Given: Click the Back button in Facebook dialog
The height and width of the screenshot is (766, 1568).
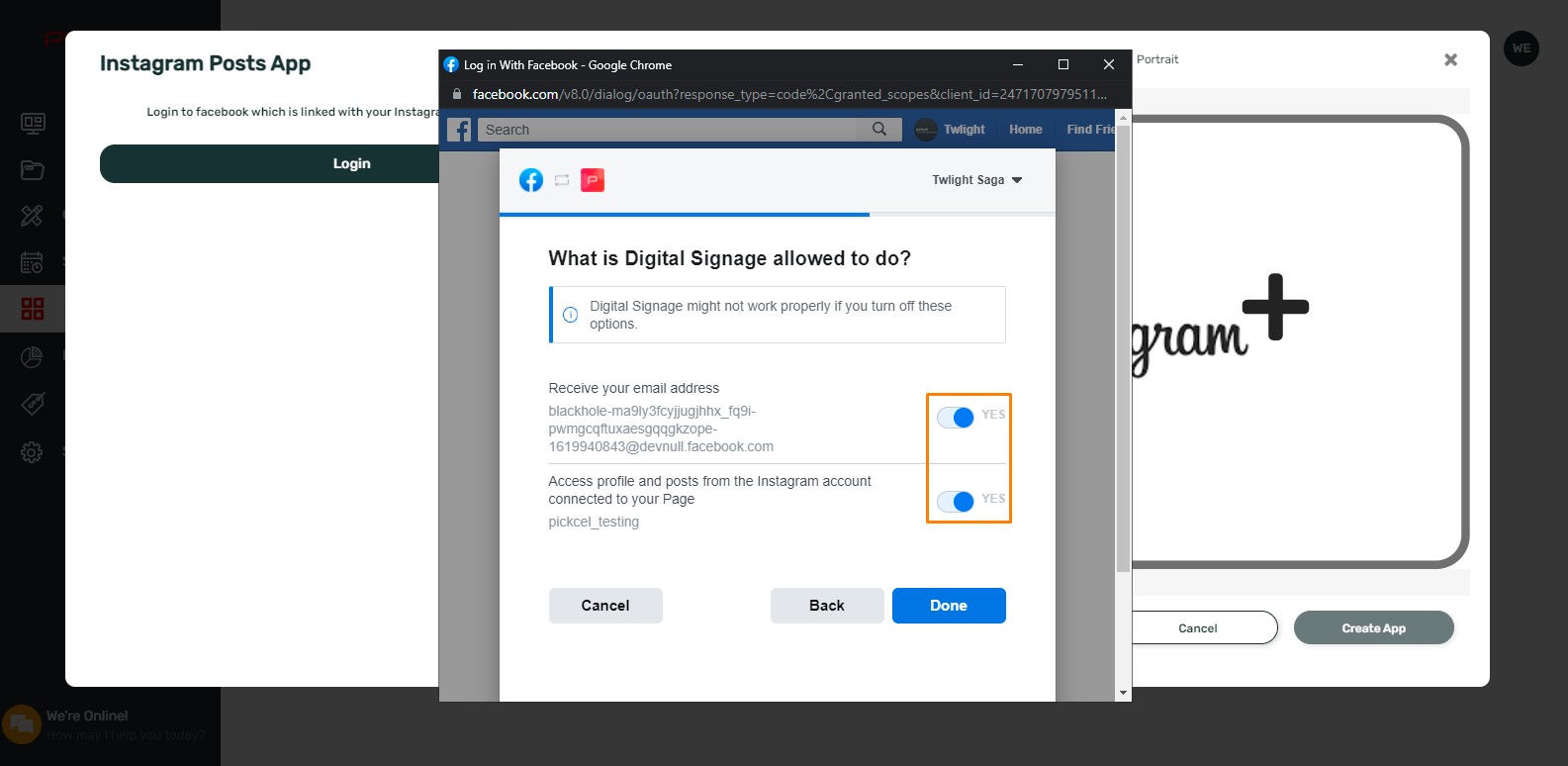Looking at the screenshot, I should tap(827, 606).
